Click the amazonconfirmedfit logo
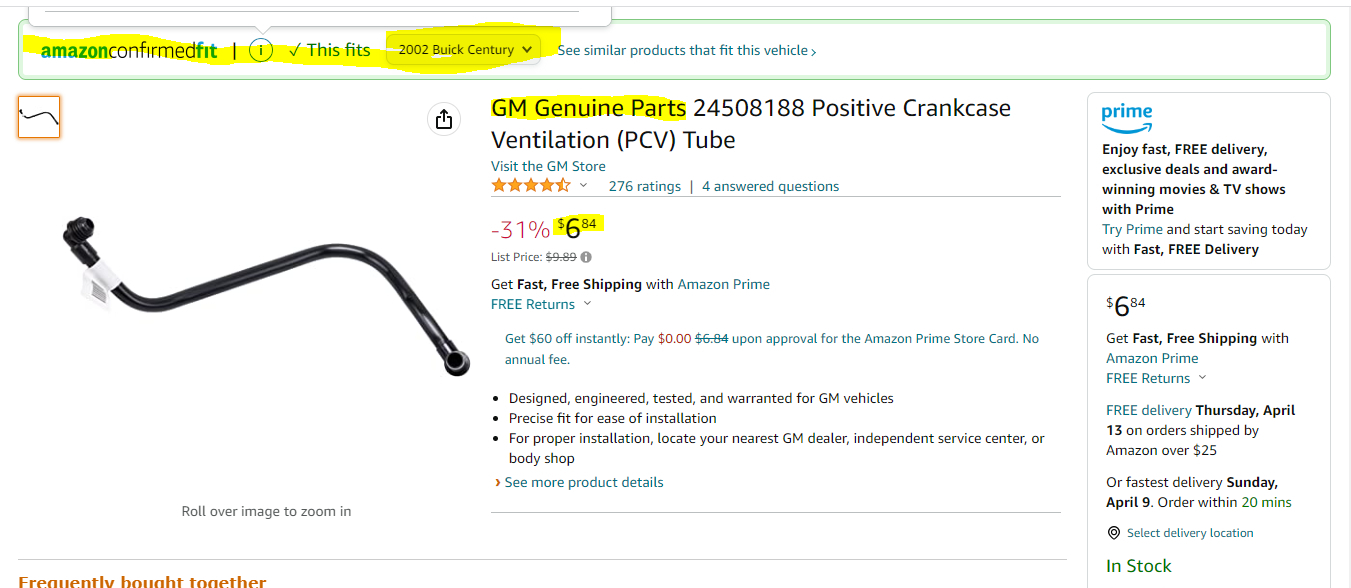The image size is (1351, 588). tap(129, 51)
